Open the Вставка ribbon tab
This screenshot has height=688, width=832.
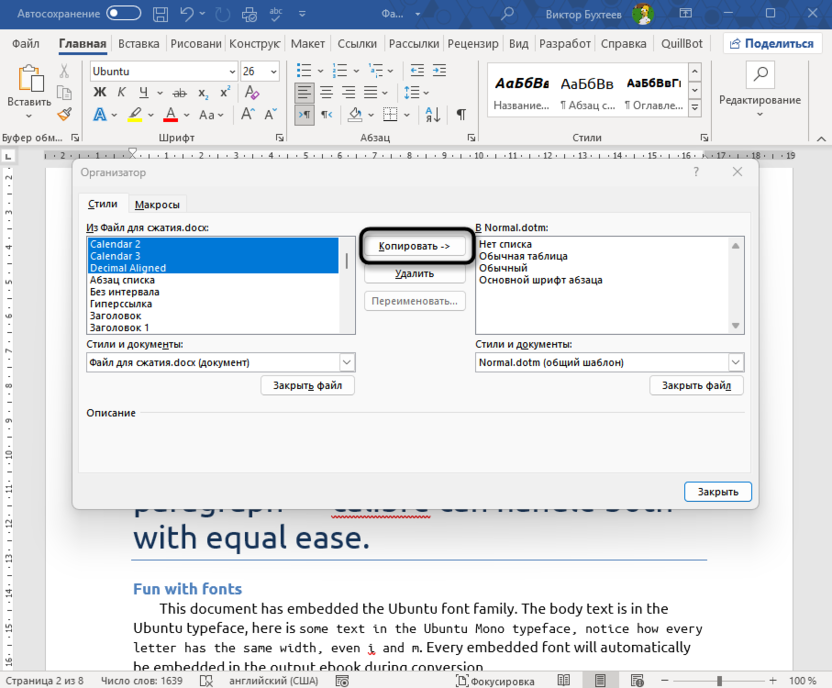(x=138, y=44)
